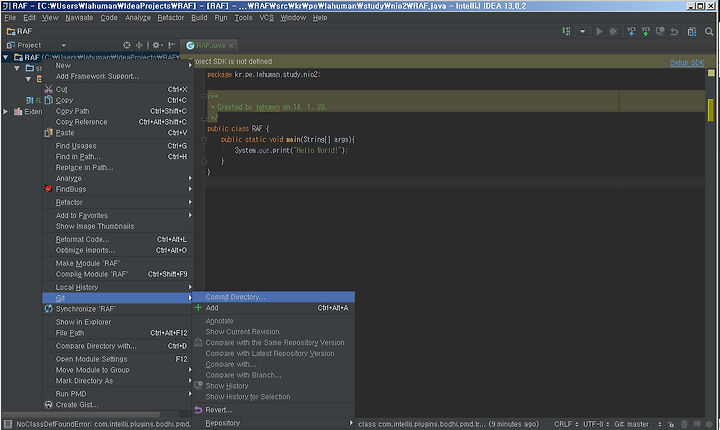The height and width of the screenshot is (430, 720).
Task: Click the RAF breadcrumb in navigation bar
Action: [x=20, y=31]
